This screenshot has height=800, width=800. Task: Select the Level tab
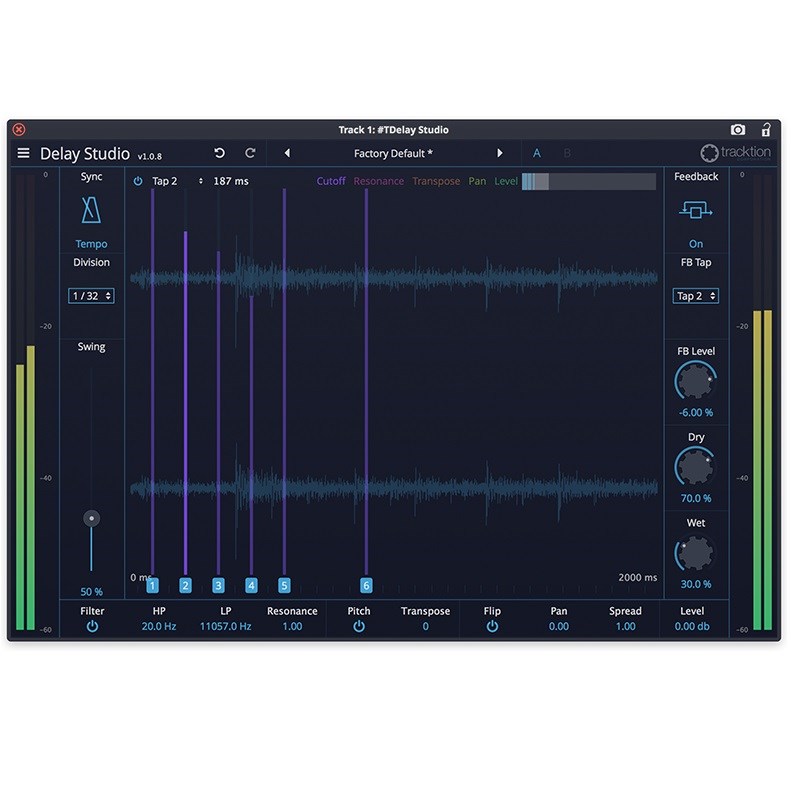(506, 181)
